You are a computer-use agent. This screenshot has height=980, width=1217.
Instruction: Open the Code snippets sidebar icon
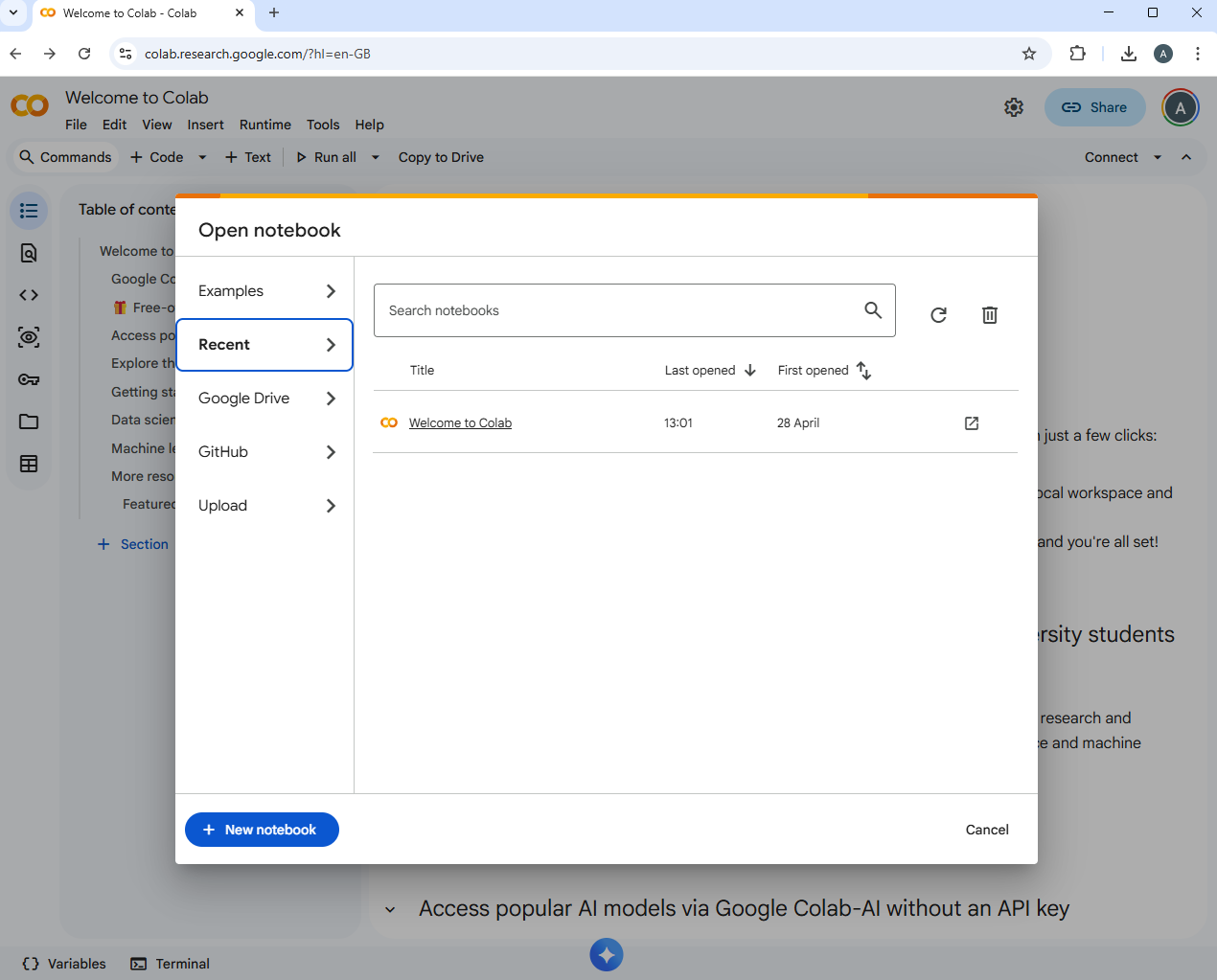pos(29,295)
